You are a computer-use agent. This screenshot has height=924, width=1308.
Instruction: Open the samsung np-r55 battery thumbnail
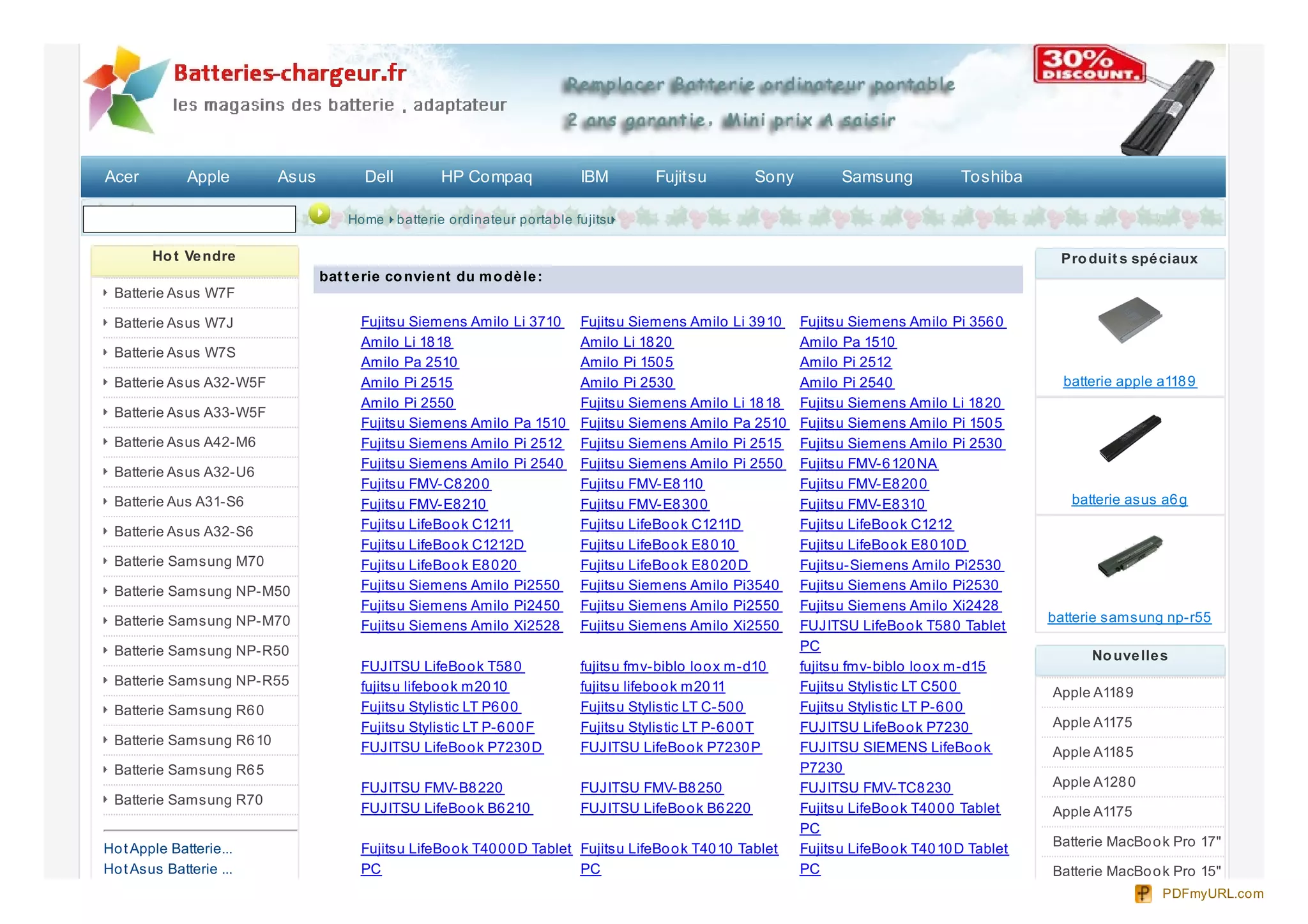(x=1129, y=556)
